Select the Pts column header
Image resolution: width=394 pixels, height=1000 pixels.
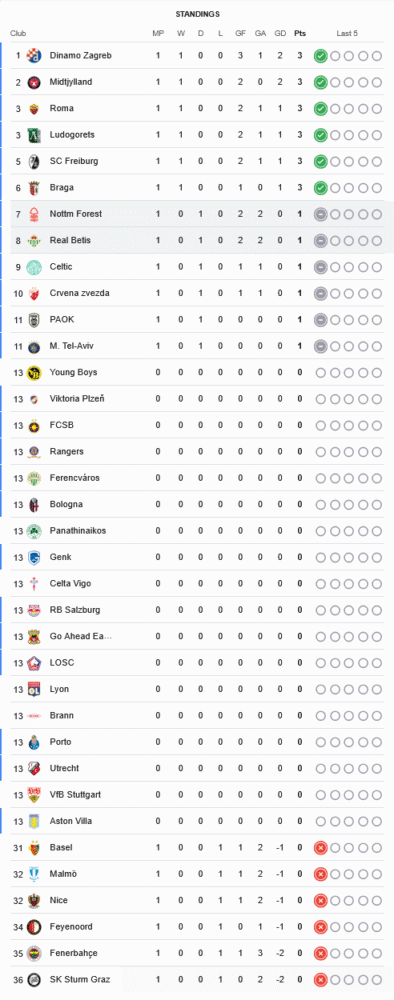(x=300, y=33)
